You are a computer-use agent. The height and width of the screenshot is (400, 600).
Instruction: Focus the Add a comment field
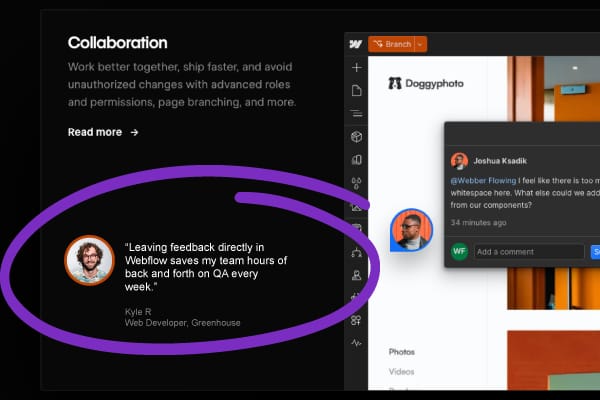529,251
